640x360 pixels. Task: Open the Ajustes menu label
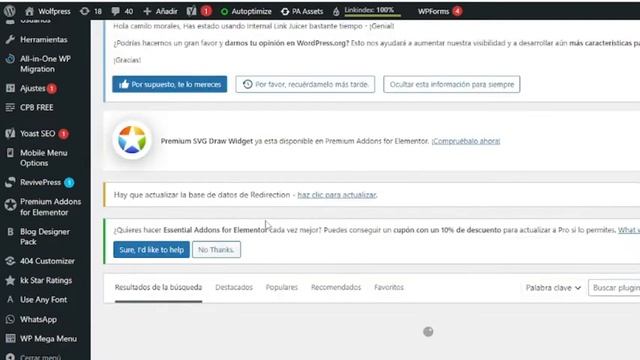pos(33,88)
